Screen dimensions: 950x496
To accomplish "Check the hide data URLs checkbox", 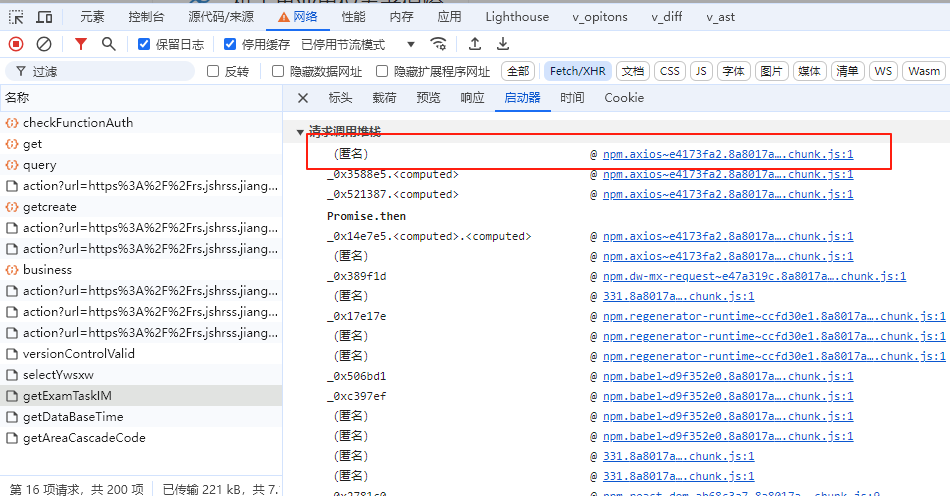I will [277, 71].
